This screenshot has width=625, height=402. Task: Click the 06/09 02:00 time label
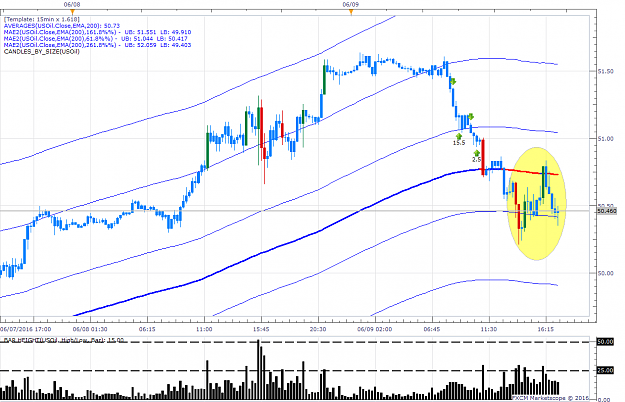click(x=375, y=329)
